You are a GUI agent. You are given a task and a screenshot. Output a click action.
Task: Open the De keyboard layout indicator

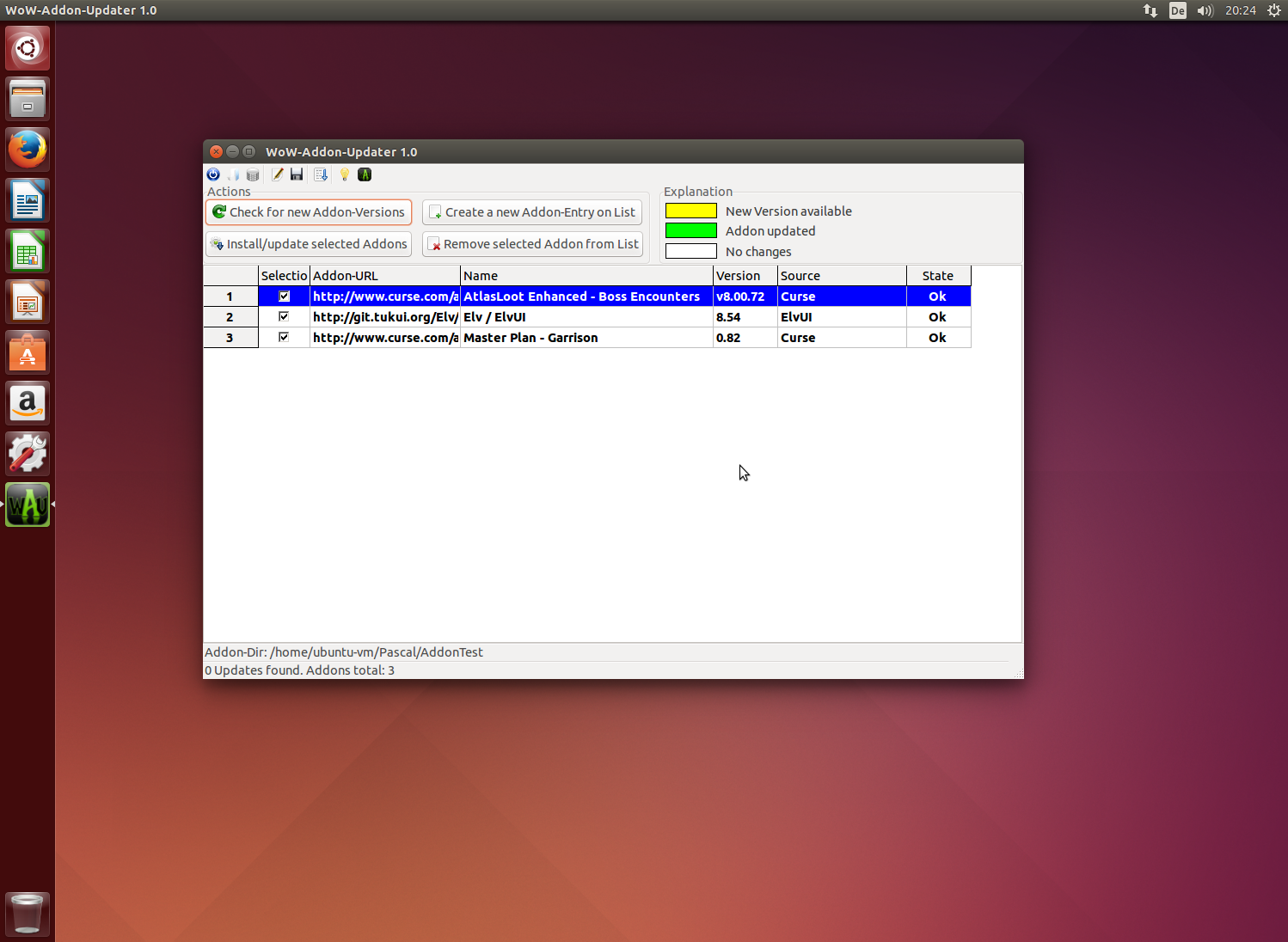pyautogui.click(x=1178, y=10)
